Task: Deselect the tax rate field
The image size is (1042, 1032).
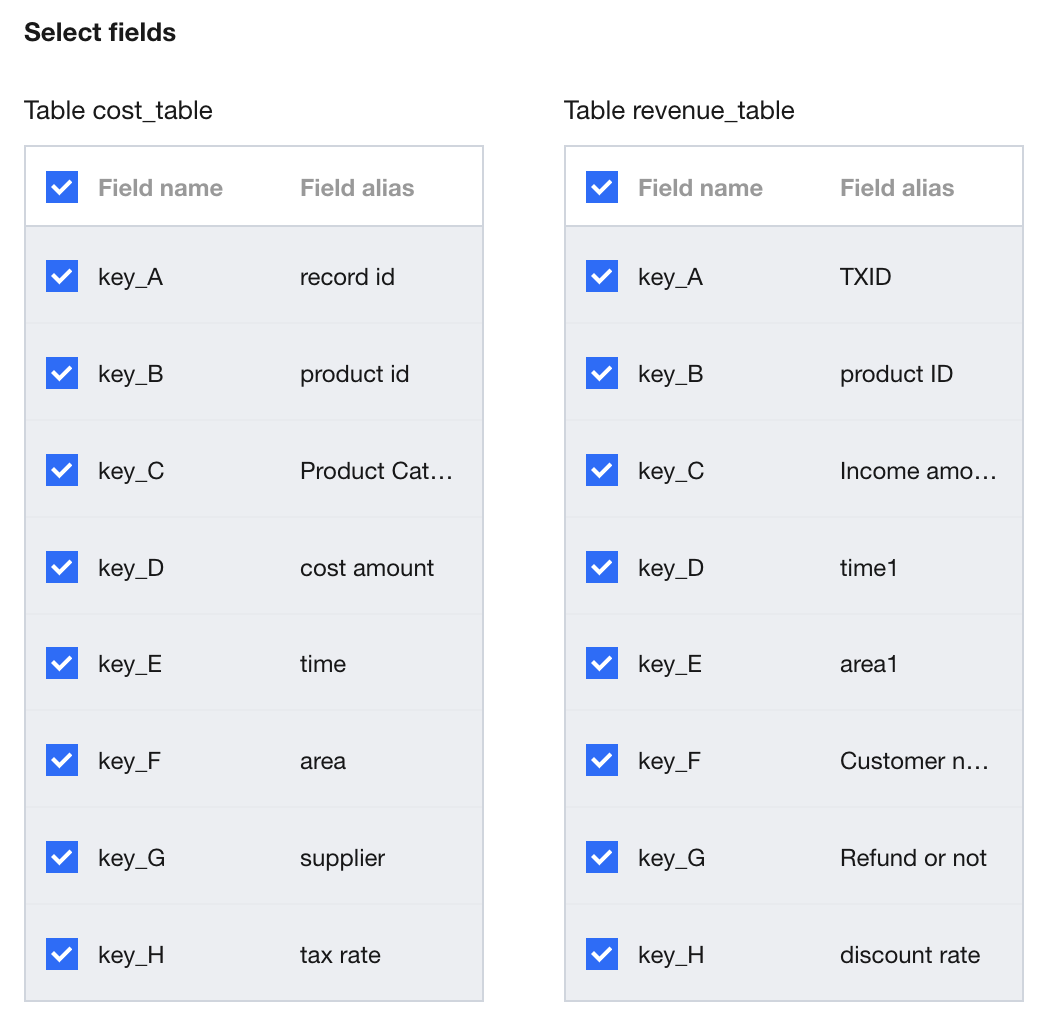Action: 62,954
